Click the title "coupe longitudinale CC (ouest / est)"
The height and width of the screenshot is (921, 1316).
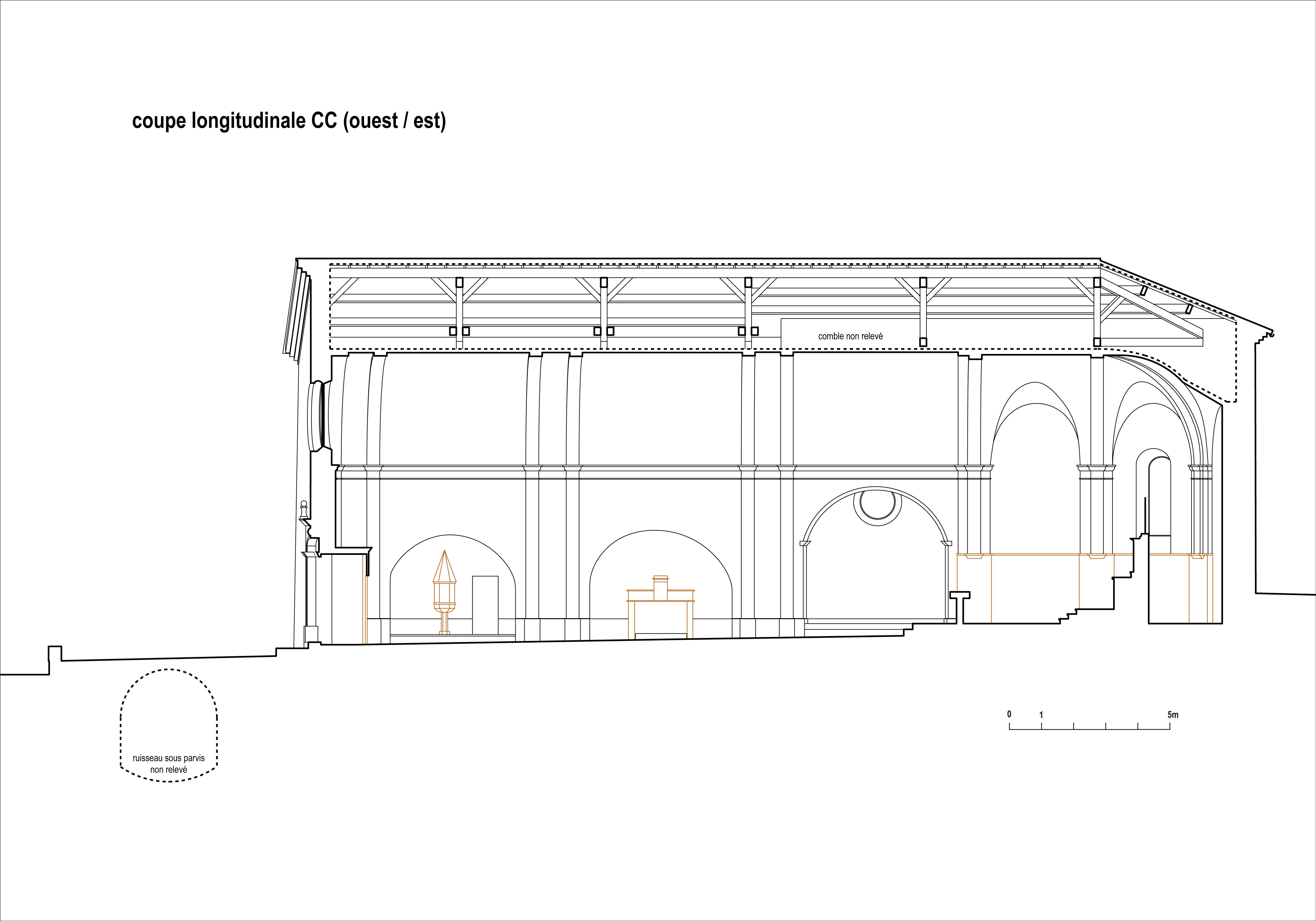pos(289,121)
